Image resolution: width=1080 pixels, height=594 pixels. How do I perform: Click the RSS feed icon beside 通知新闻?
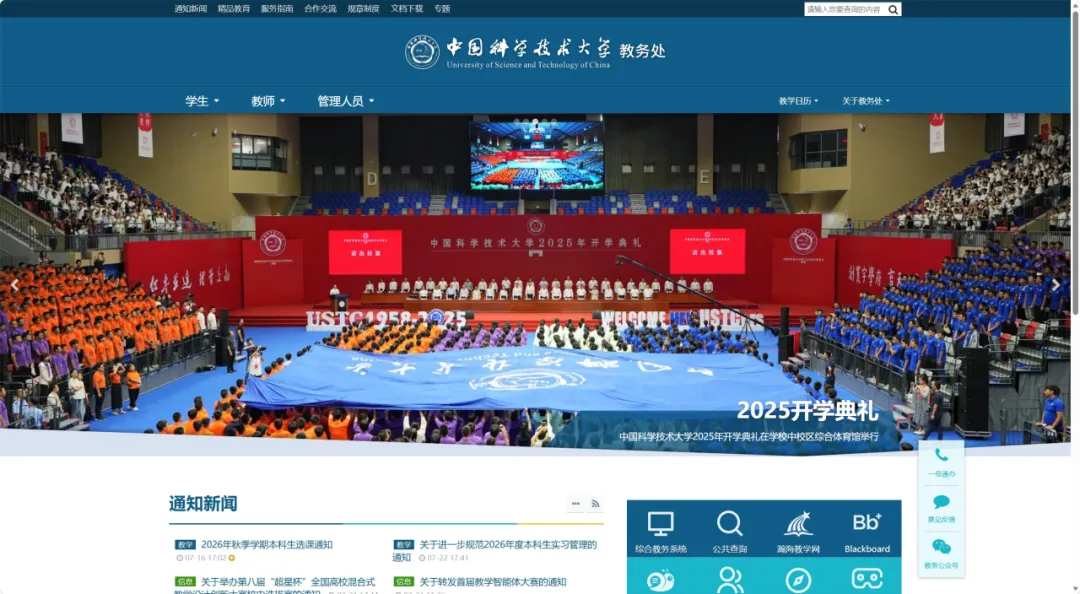coord(596,504)
